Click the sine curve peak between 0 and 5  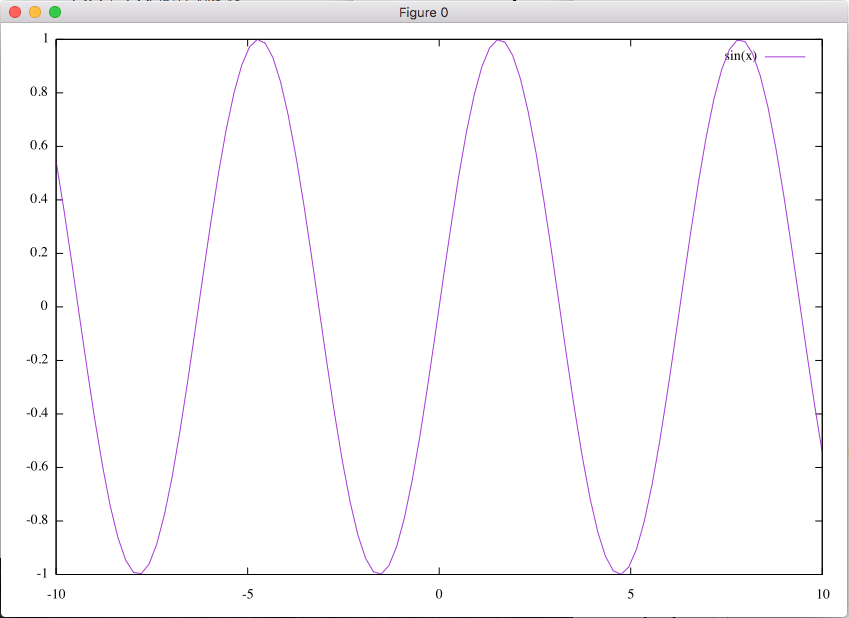[x=499, y=40]
